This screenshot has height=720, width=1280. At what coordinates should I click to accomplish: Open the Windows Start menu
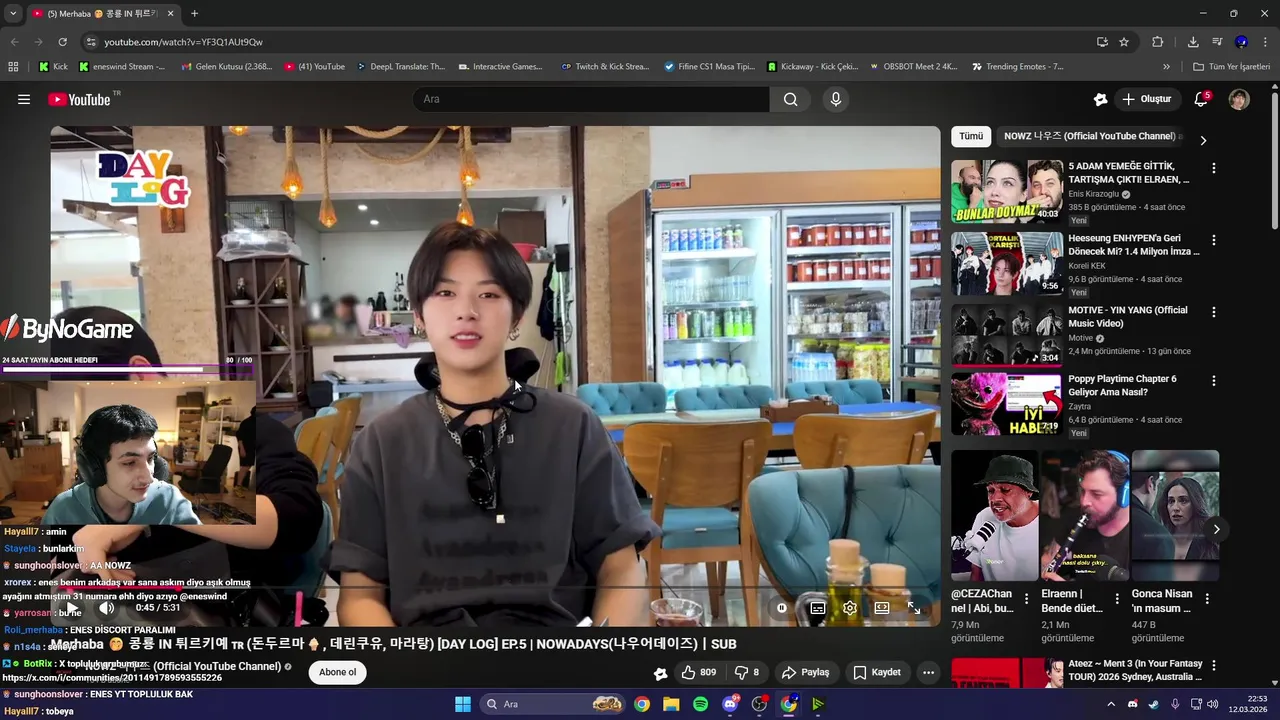tap(463, 704)
